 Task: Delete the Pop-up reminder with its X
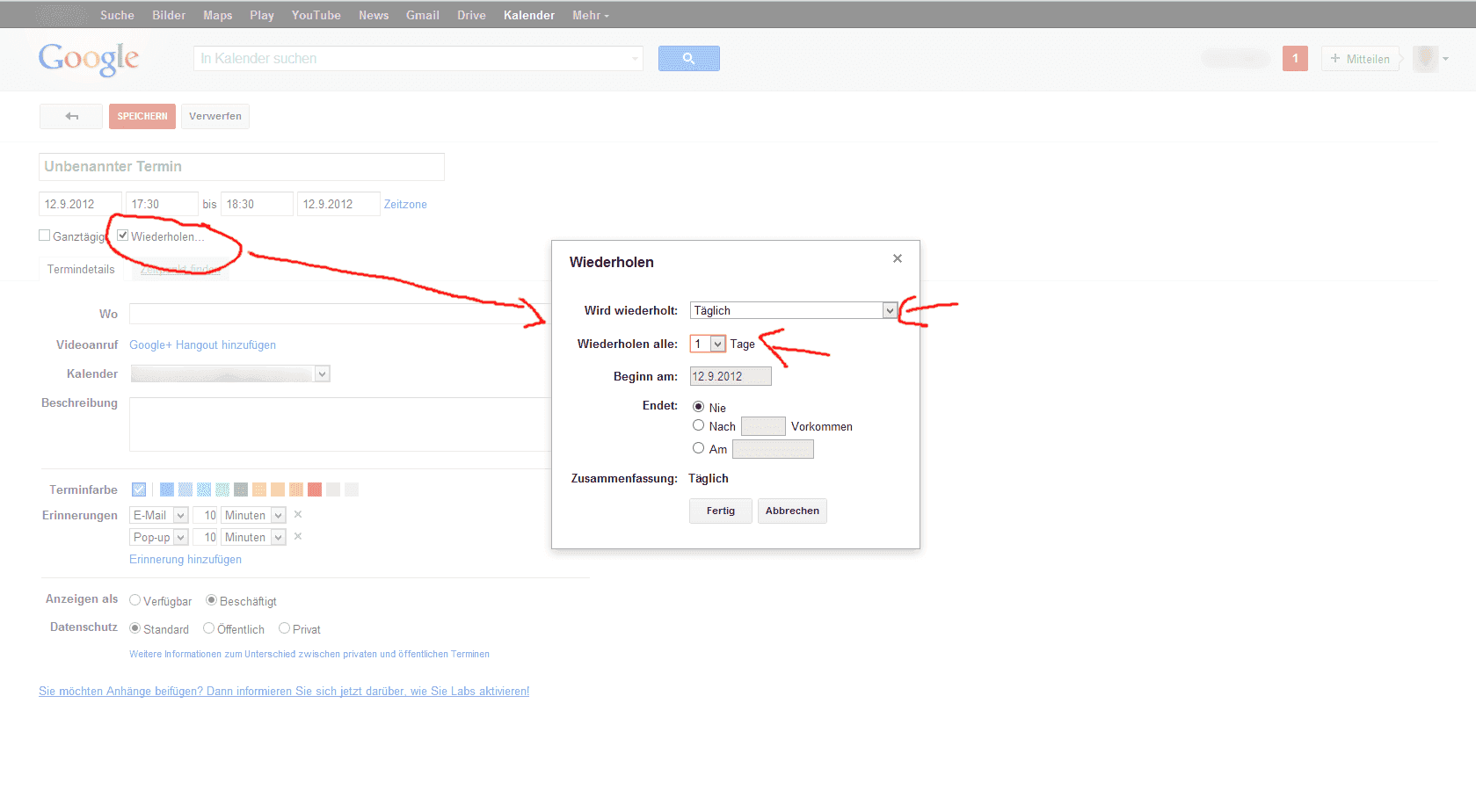[298, 537]
